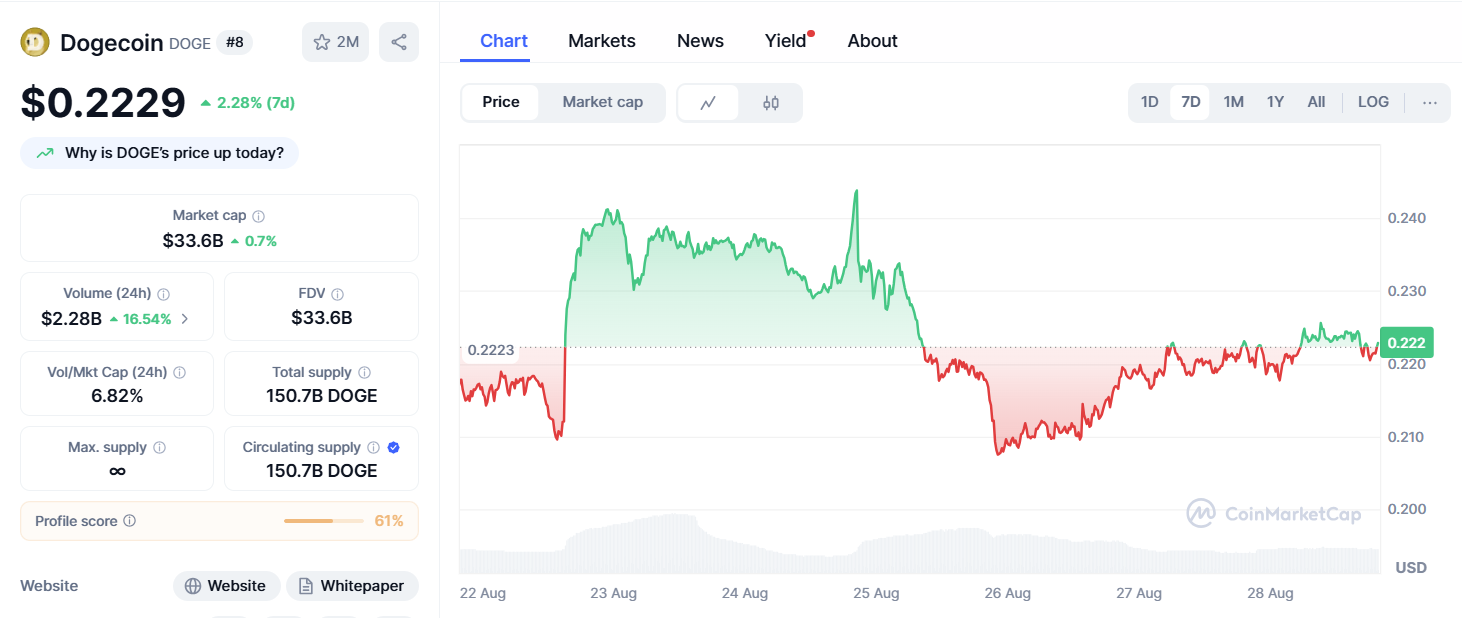The image size is (1462, 618).
Task: Open more chart options via ellipsis
Action: tap(1430, 101)
